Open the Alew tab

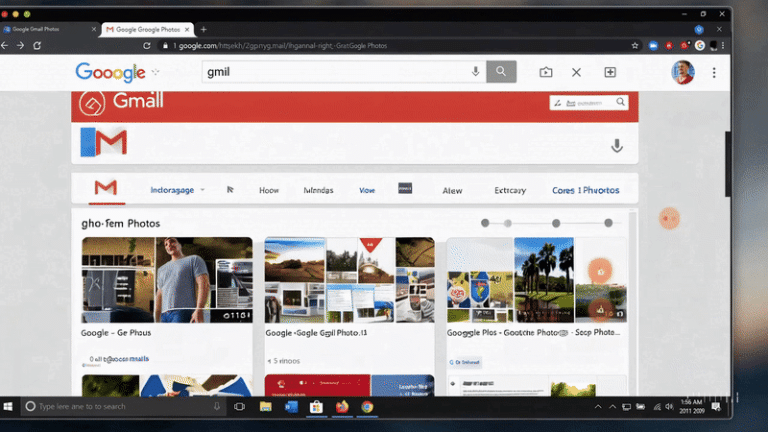[x=452, y=191]
